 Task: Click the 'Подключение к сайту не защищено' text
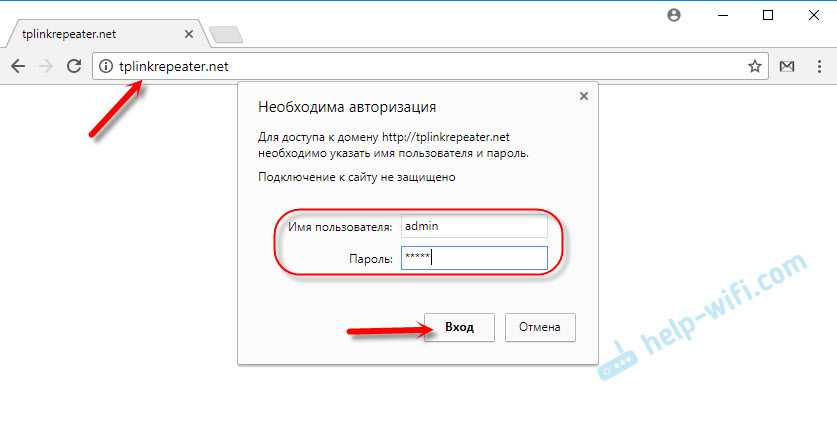pyautogui.click(x=357, y=177)
